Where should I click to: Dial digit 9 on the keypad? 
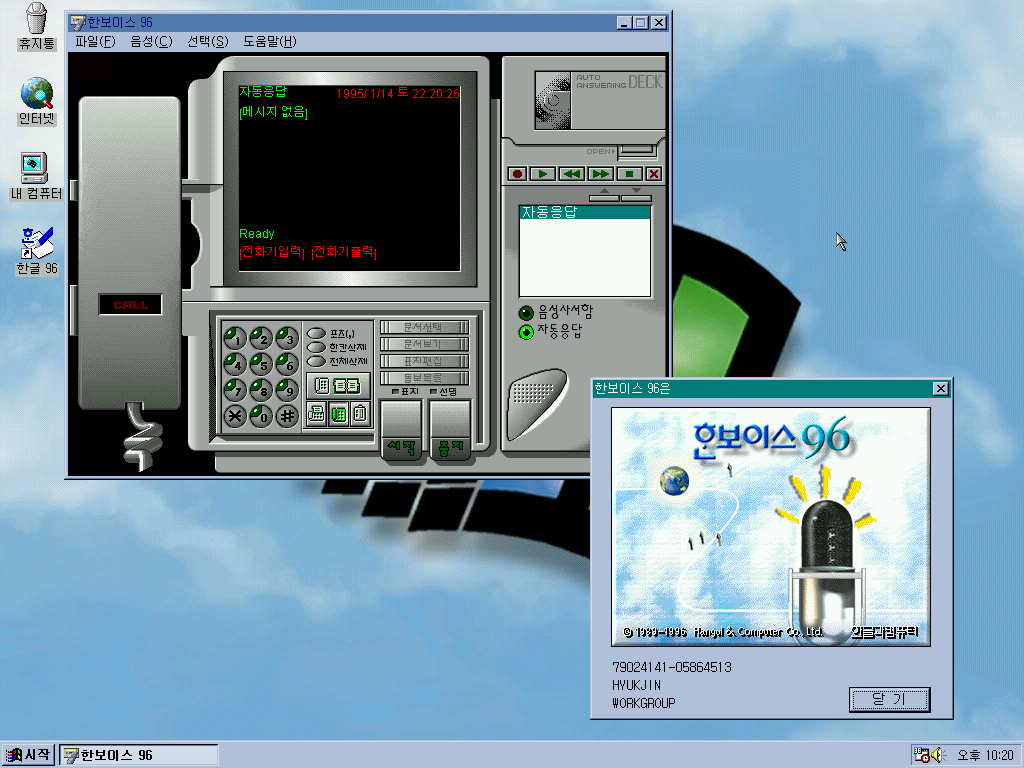287,390
